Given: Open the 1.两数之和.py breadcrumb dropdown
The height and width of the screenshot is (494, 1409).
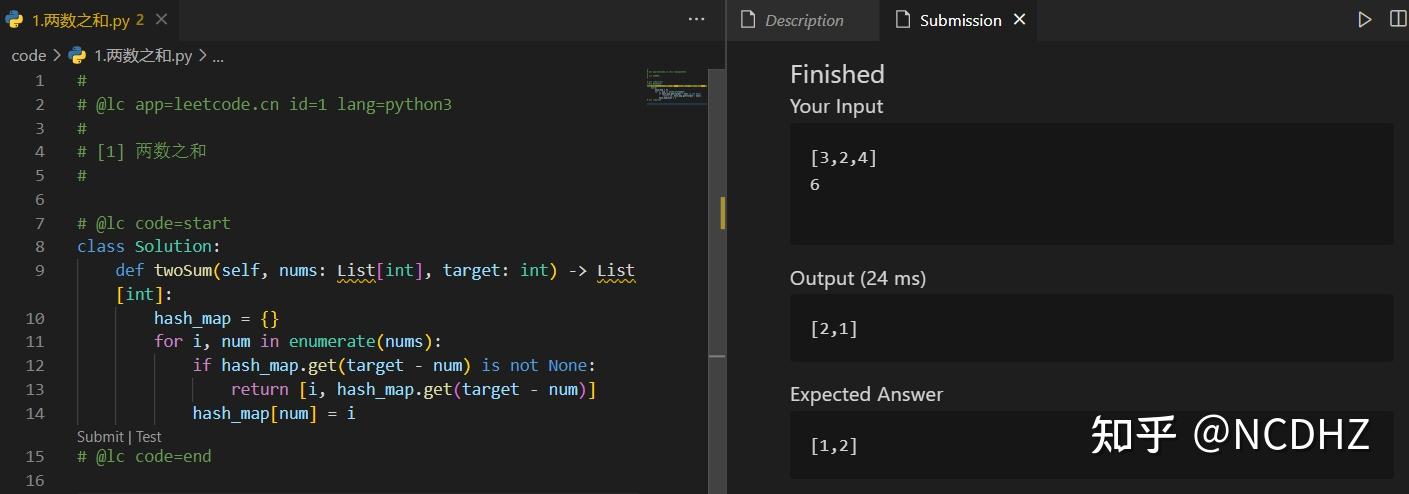Looking at the screenshot, I should (x=143, y=56).
